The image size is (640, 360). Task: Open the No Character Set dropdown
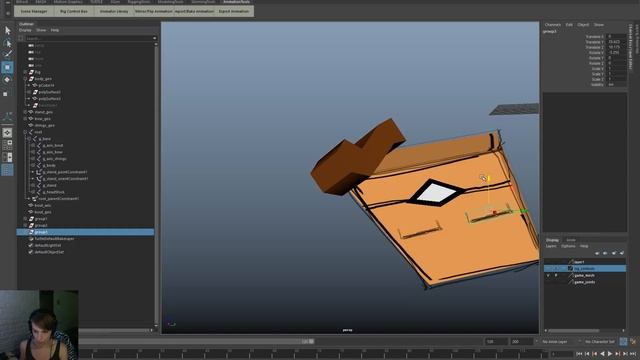coord(600,341)
